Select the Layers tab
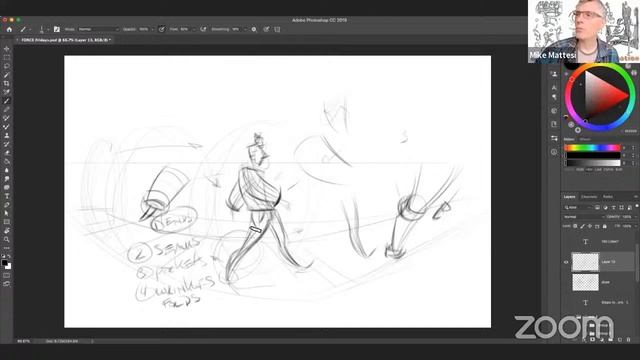The image size is (640, 360). coord(569,197)
